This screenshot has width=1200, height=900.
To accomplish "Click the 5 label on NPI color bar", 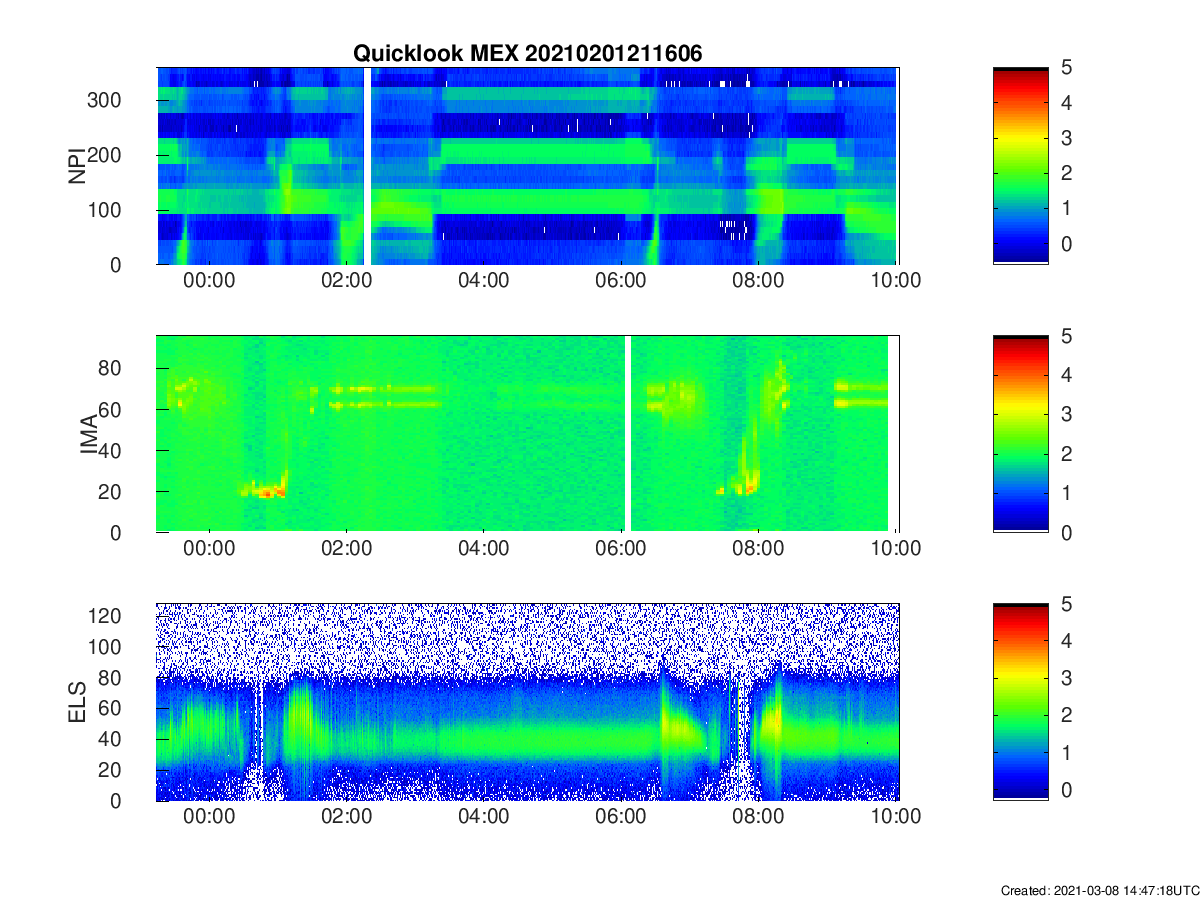I will click(x=1066, y=68).
